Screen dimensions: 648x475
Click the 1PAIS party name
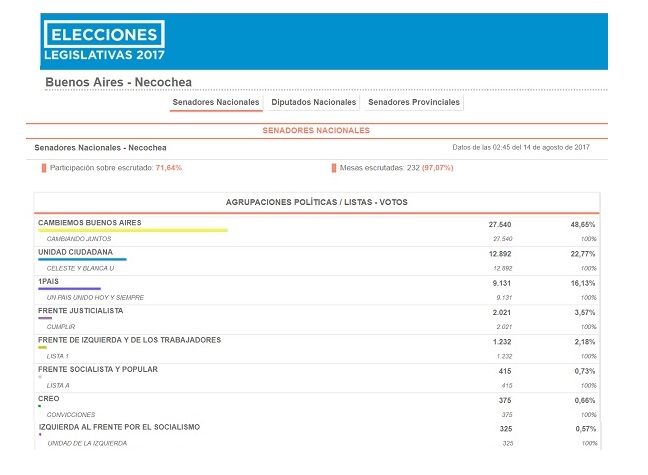click(x=48, y=282)
